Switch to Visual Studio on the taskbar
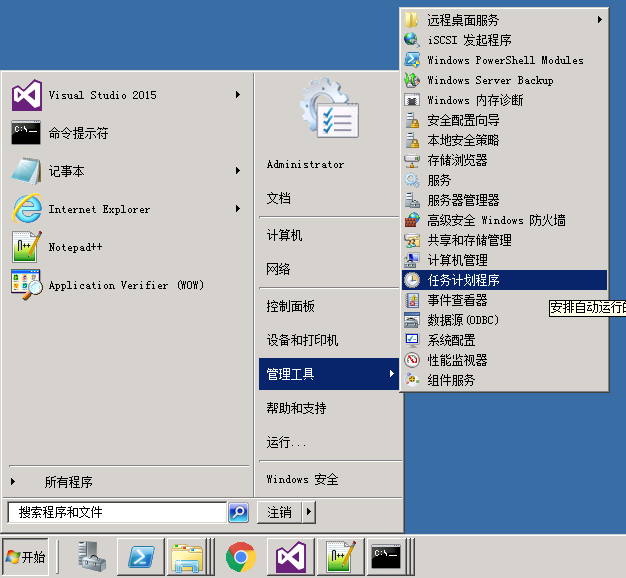 (x=291, y=556)
